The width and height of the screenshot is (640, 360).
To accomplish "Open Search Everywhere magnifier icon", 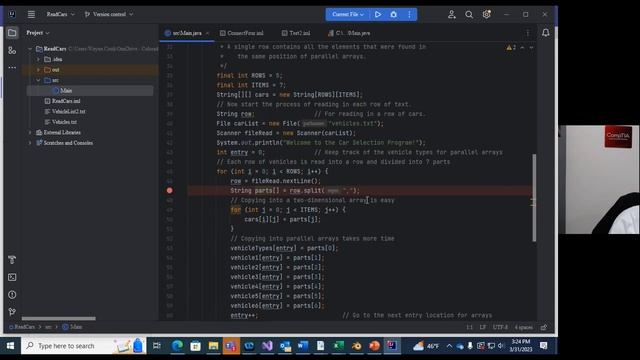I will click(469, 14).
